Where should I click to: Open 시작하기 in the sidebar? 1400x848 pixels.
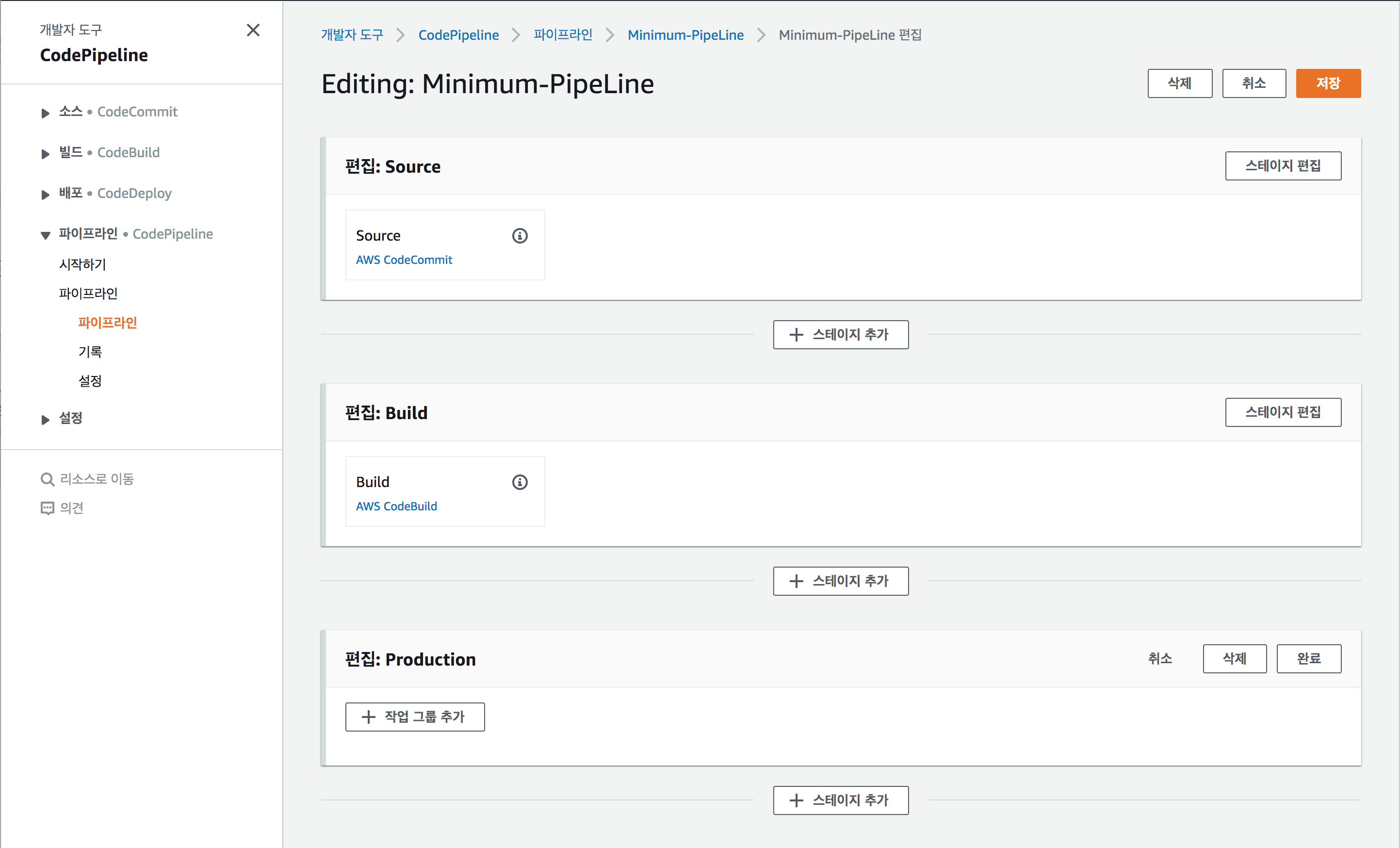coord(83,264)
